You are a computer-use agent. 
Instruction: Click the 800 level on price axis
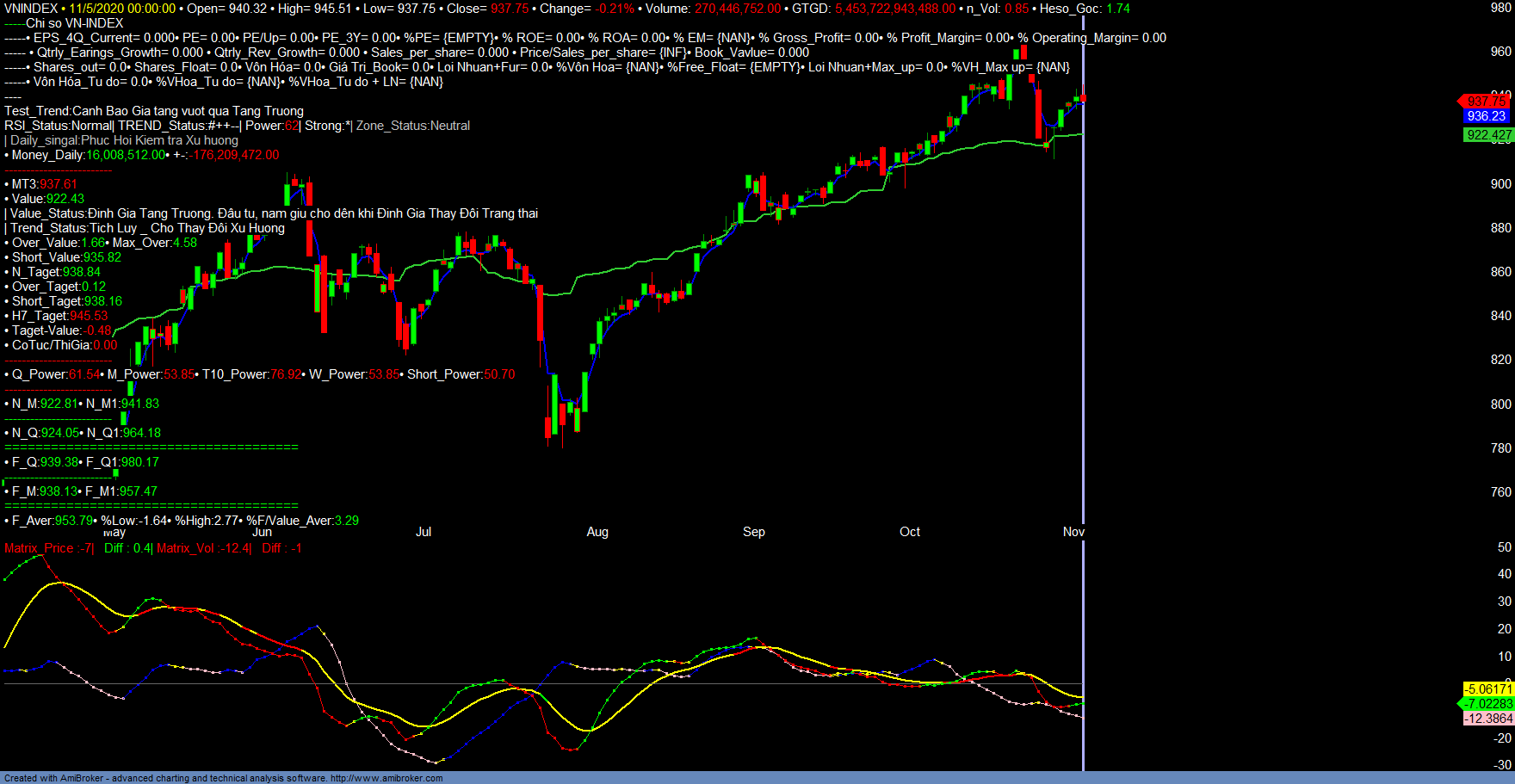[1500, 404]
